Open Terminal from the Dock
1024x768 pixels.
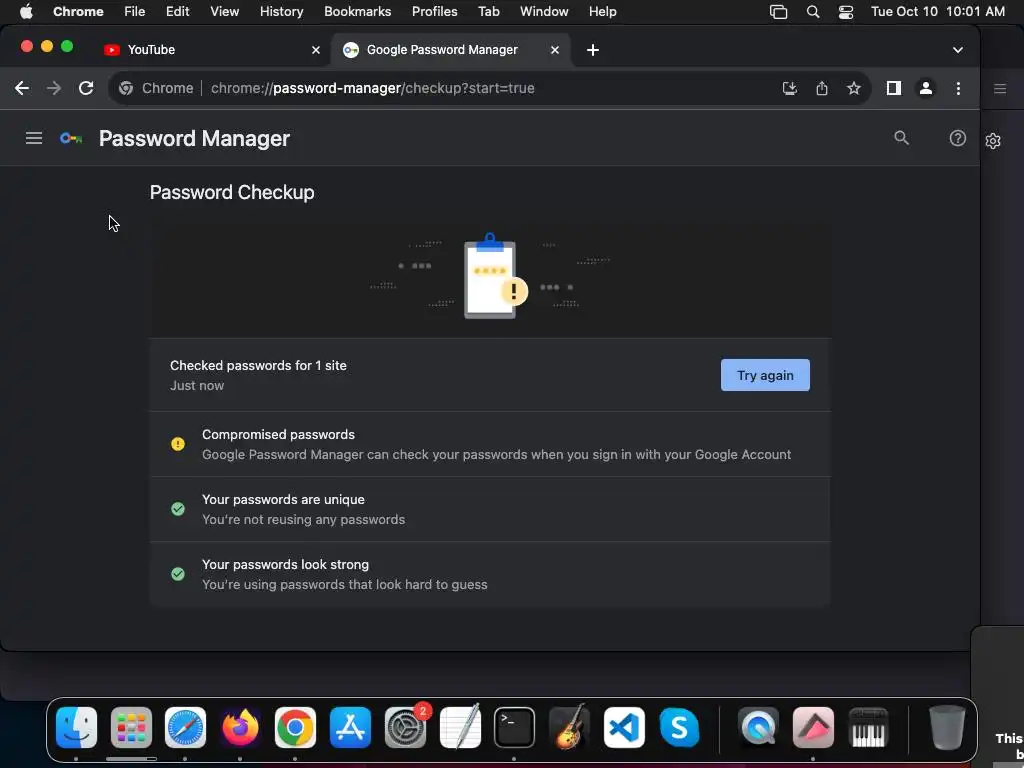(x=515, y=727)
